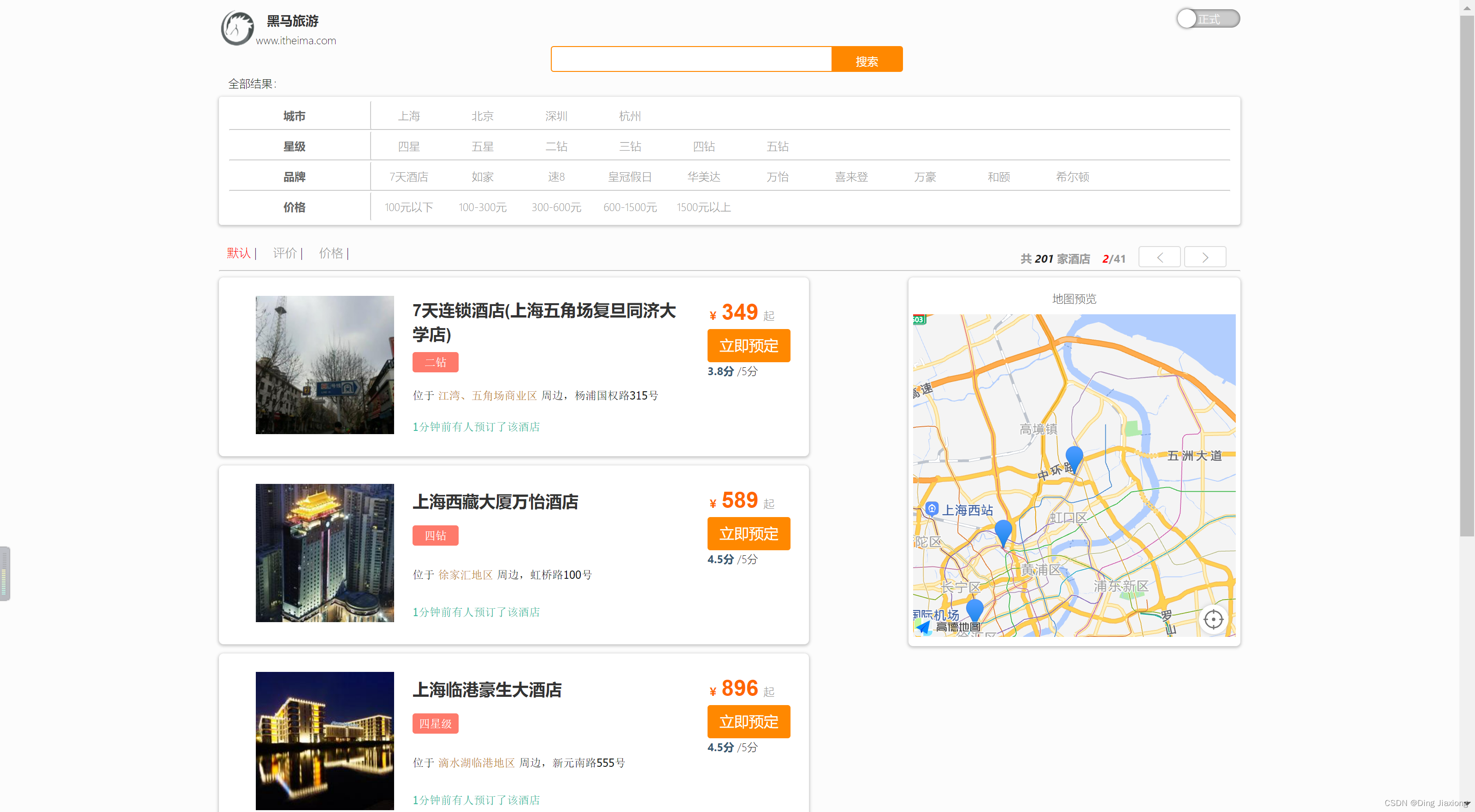Sort results by 默认
The width and height of the screenshot is (1475, 812).
pos(239,253)
